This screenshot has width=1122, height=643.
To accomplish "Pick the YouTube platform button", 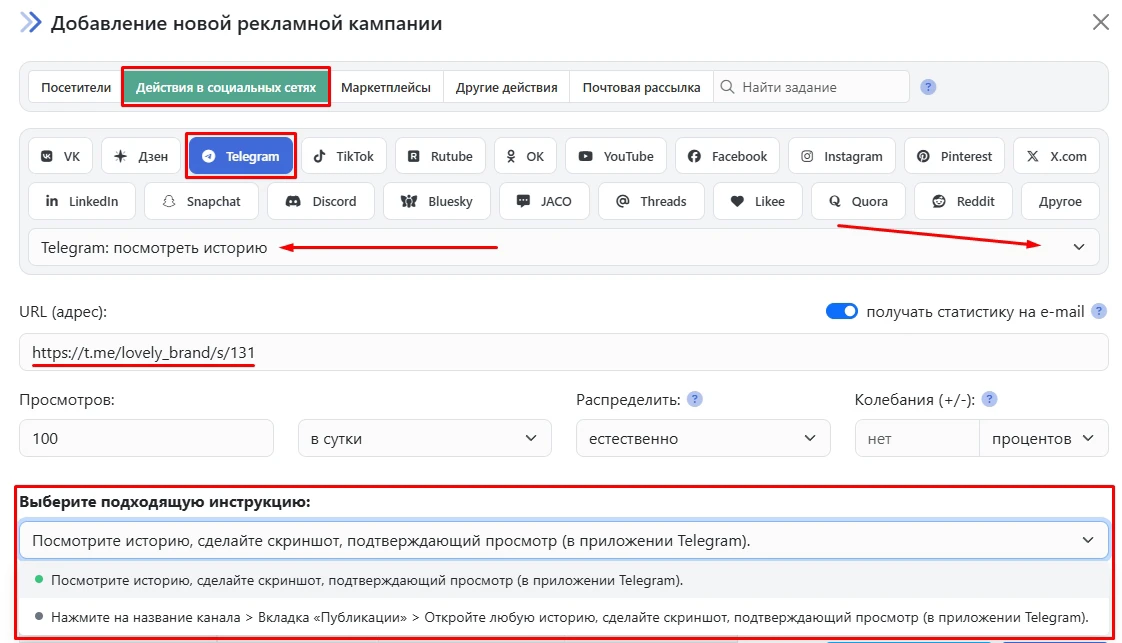I will coord(615,156).
